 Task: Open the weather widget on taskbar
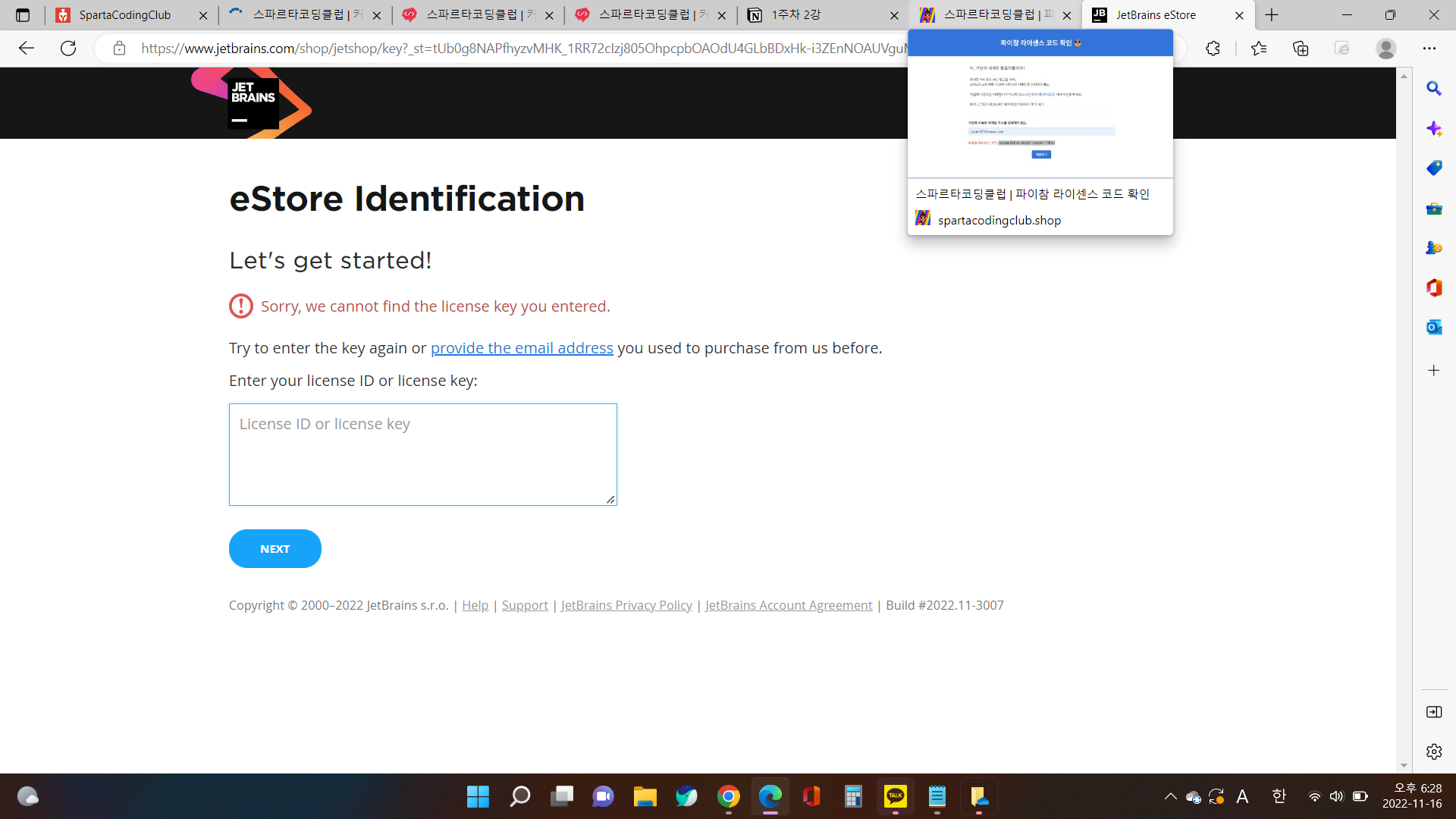coord(28,796)
